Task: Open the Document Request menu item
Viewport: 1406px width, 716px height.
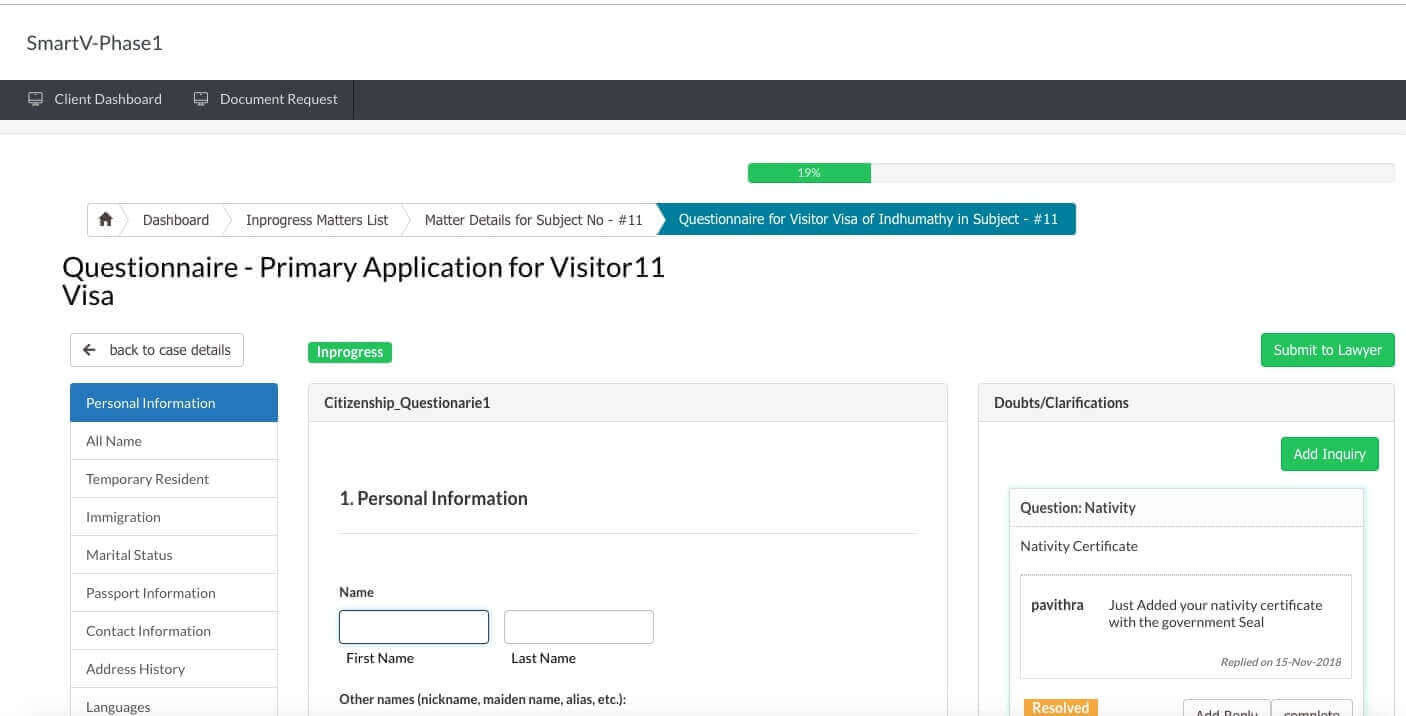Action: (265, 99)
